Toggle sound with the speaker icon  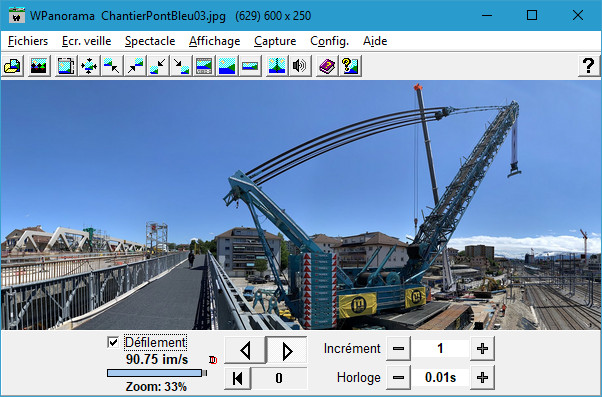[x=300, y=66]
